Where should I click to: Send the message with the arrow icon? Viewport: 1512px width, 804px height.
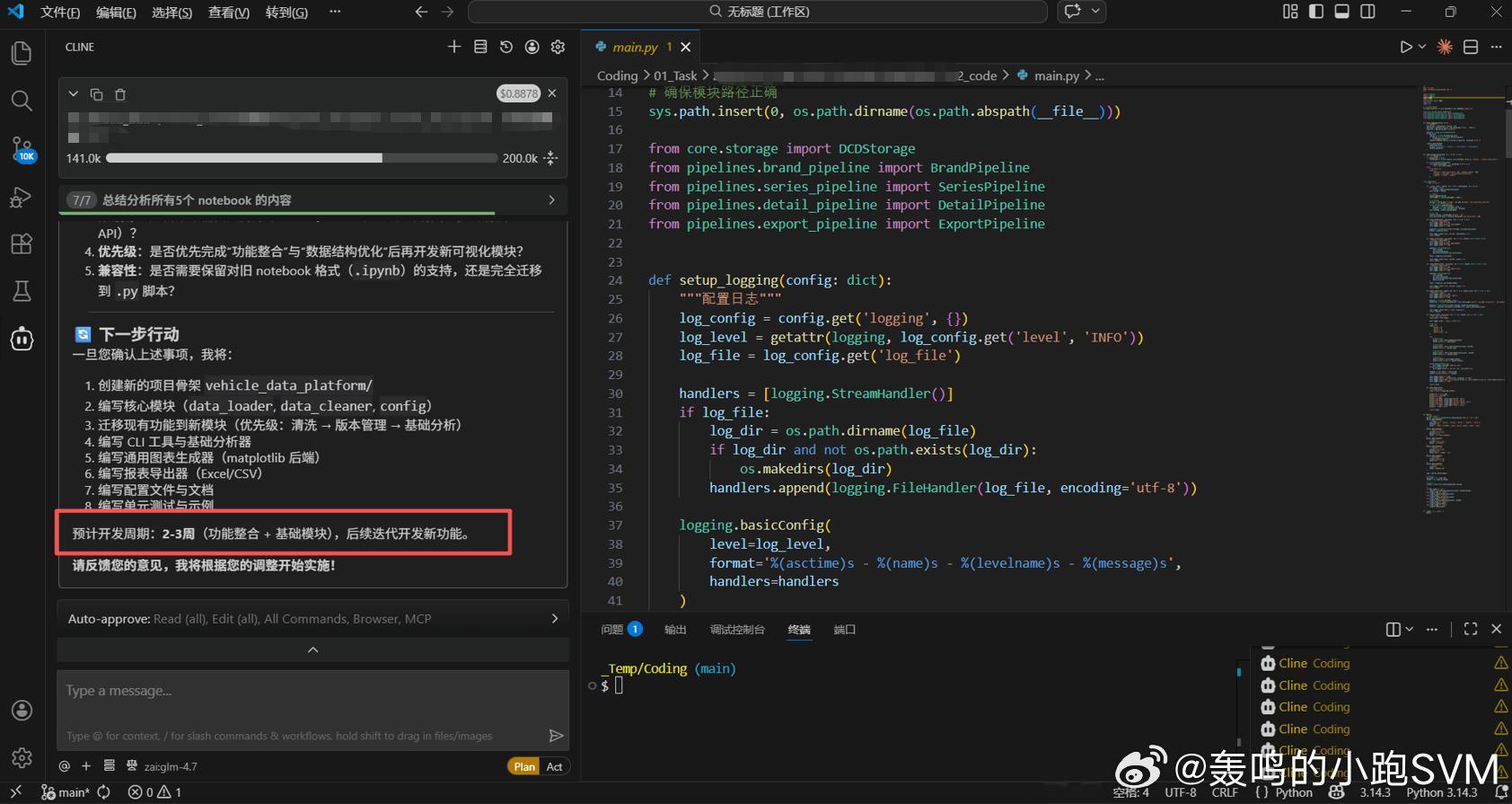(x=557, y=736)
